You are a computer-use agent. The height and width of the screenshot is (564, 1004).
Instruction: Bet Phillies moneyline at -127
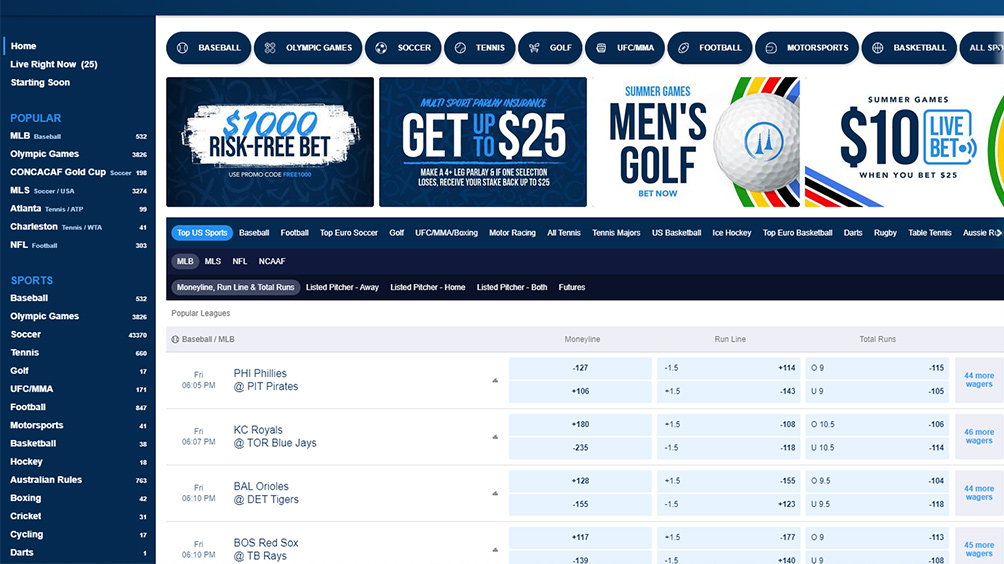pyautogui.click(x=580, y=368)
